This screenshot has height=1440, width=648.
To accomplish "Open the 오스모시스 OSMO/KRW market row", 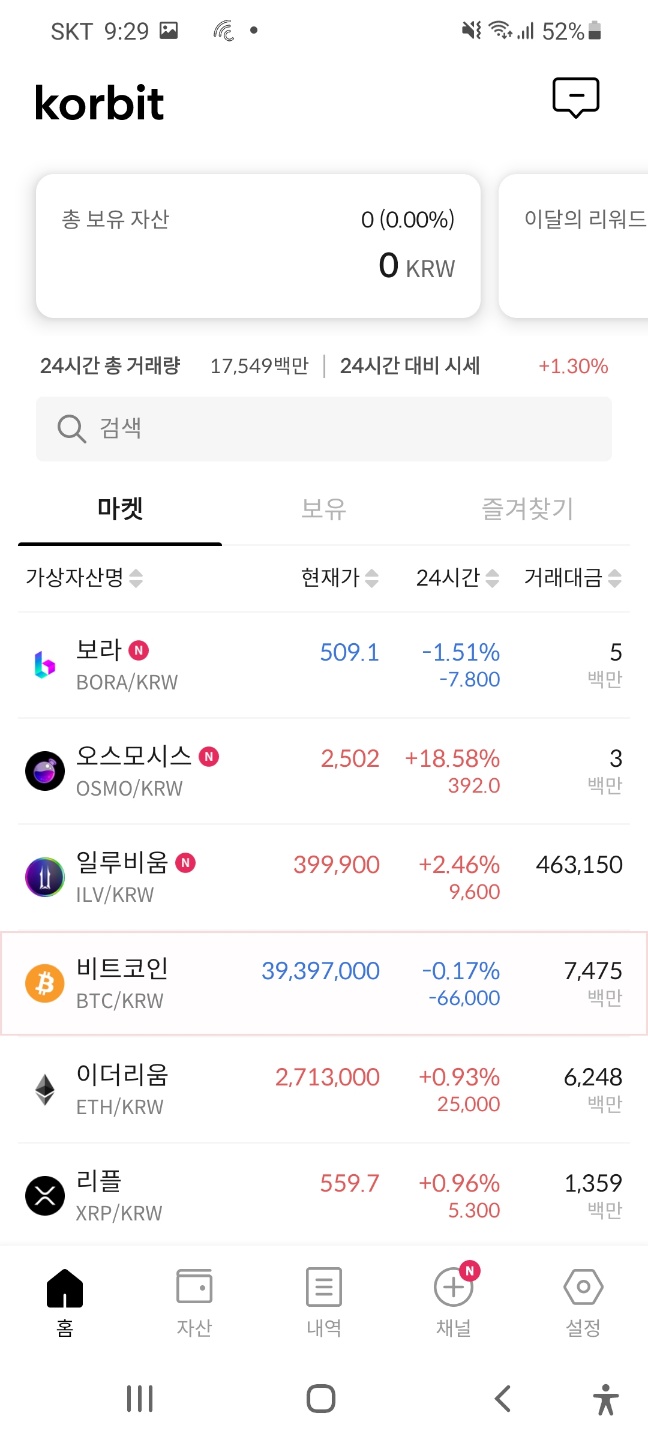I will 324,771.
